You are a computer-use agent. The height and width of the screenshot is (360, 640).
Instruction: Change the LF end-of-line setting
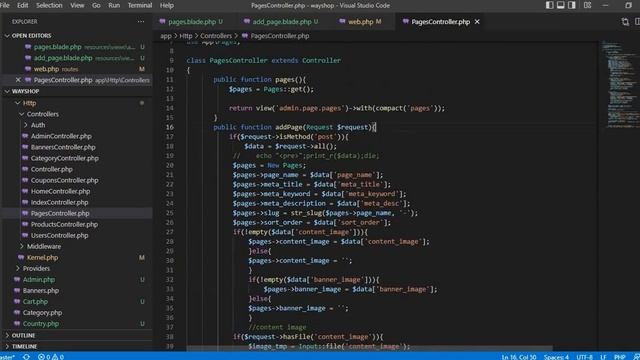603,357
